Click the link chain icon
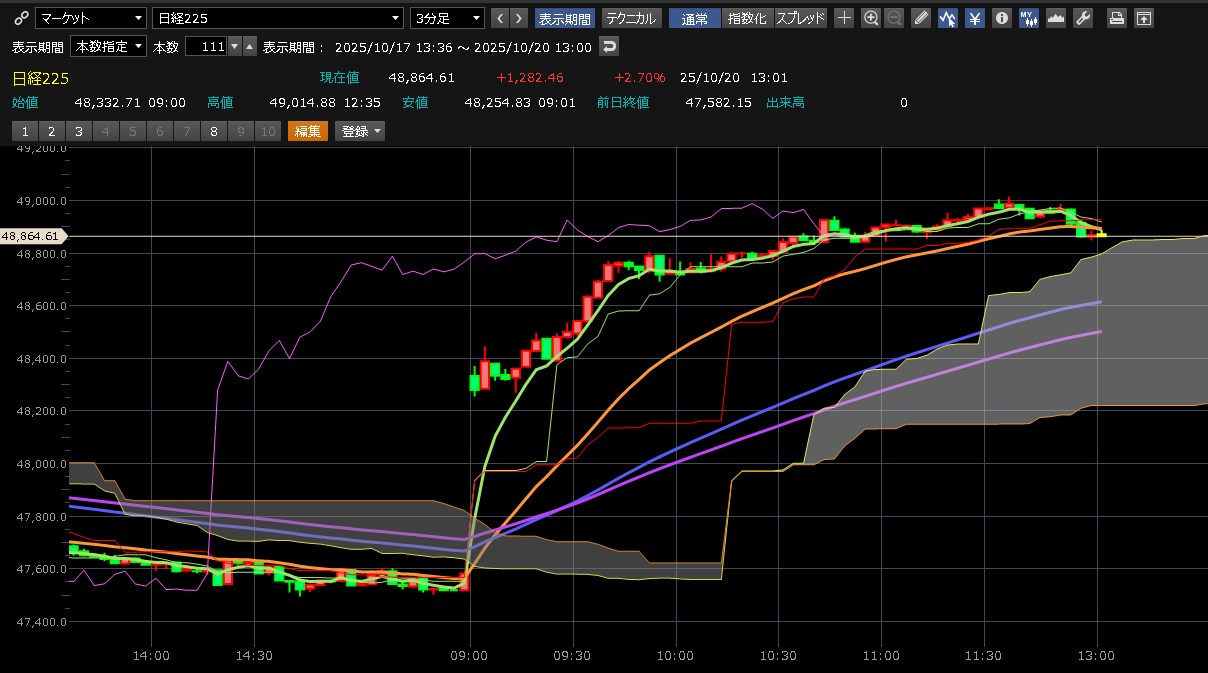The image size is (1208, 673). point(21,18)
